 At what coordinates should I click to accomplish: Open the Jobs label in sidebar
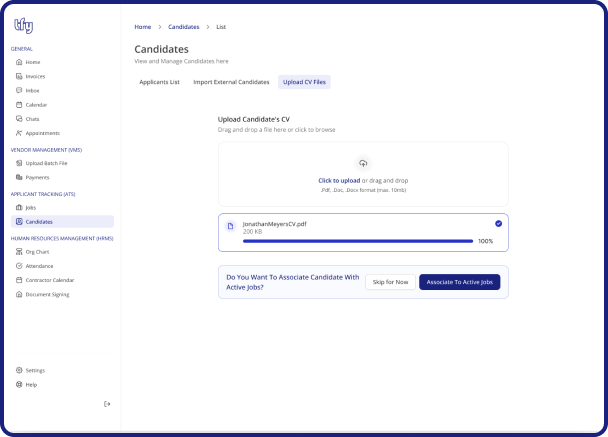point(31,207)
